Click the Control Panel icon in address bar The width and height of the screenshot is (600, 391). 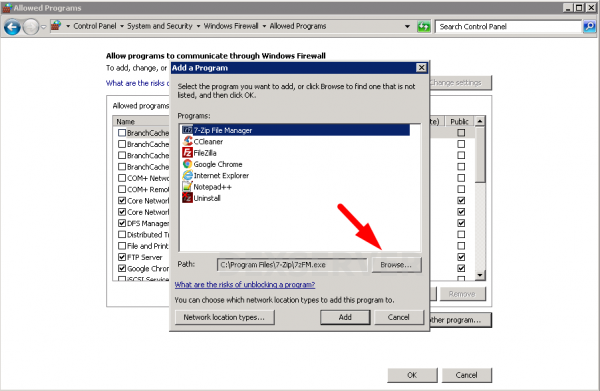click(56, 26)
